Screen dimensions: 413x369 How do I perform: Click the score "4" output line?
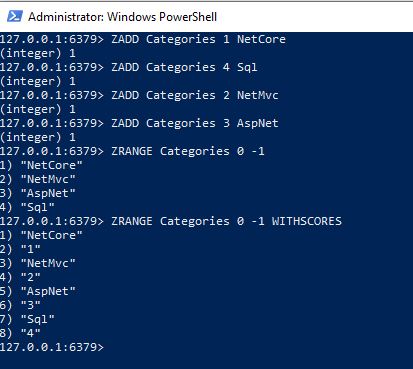[x=20, y=333]
